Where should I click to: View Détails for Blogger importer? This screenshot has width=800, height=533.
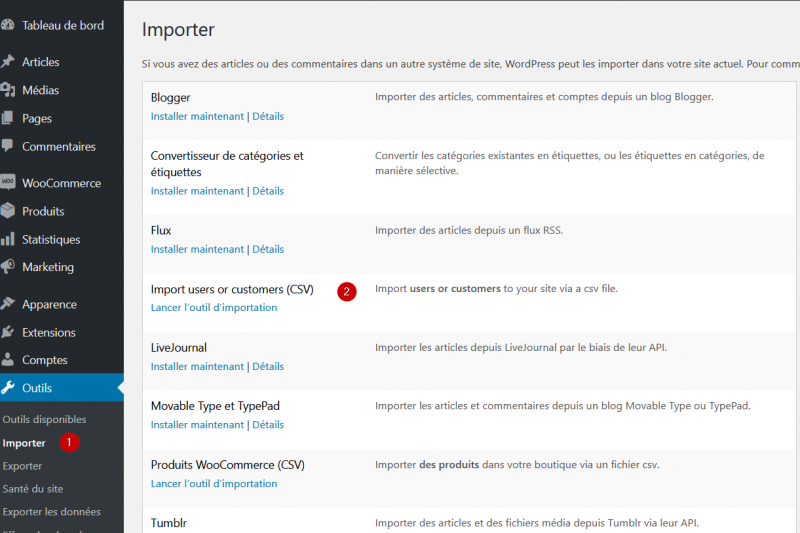click(268, 116)
